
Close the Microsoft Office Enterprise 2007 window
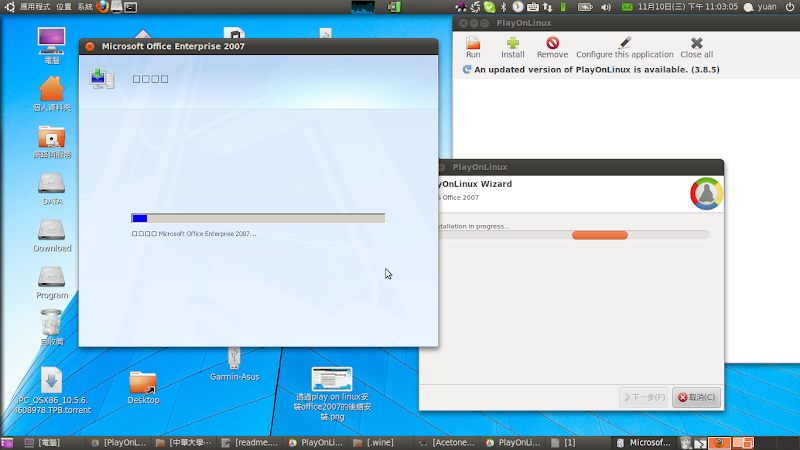[x=90, y=46]
